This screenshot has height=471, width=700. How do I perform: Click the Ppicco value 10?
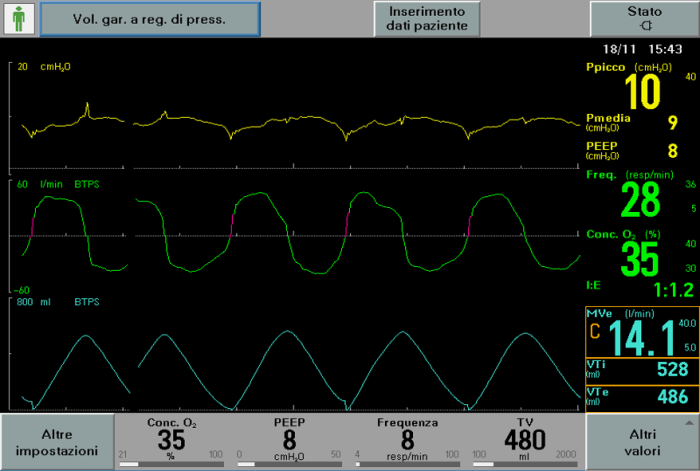[x=643, y=92]
